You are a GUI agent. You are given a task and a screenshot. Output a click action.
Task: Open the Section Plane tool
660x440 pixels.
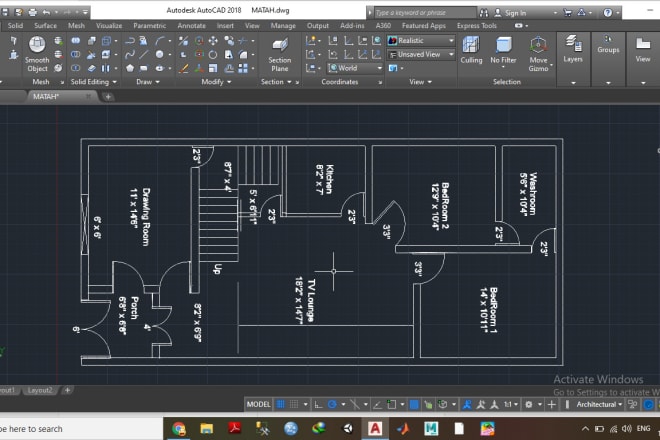click(279, 55)
